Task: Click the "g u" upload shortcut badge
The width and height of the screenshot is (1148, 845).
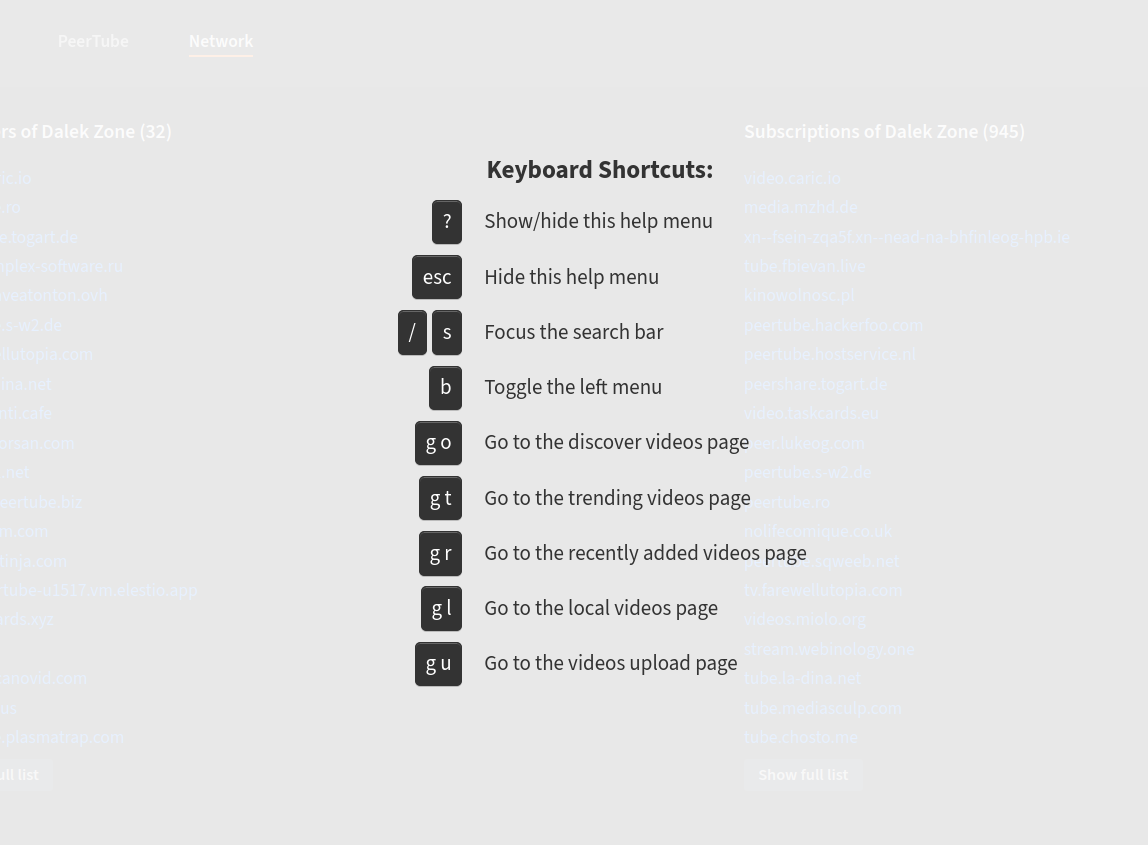Action: click(438, 663)
